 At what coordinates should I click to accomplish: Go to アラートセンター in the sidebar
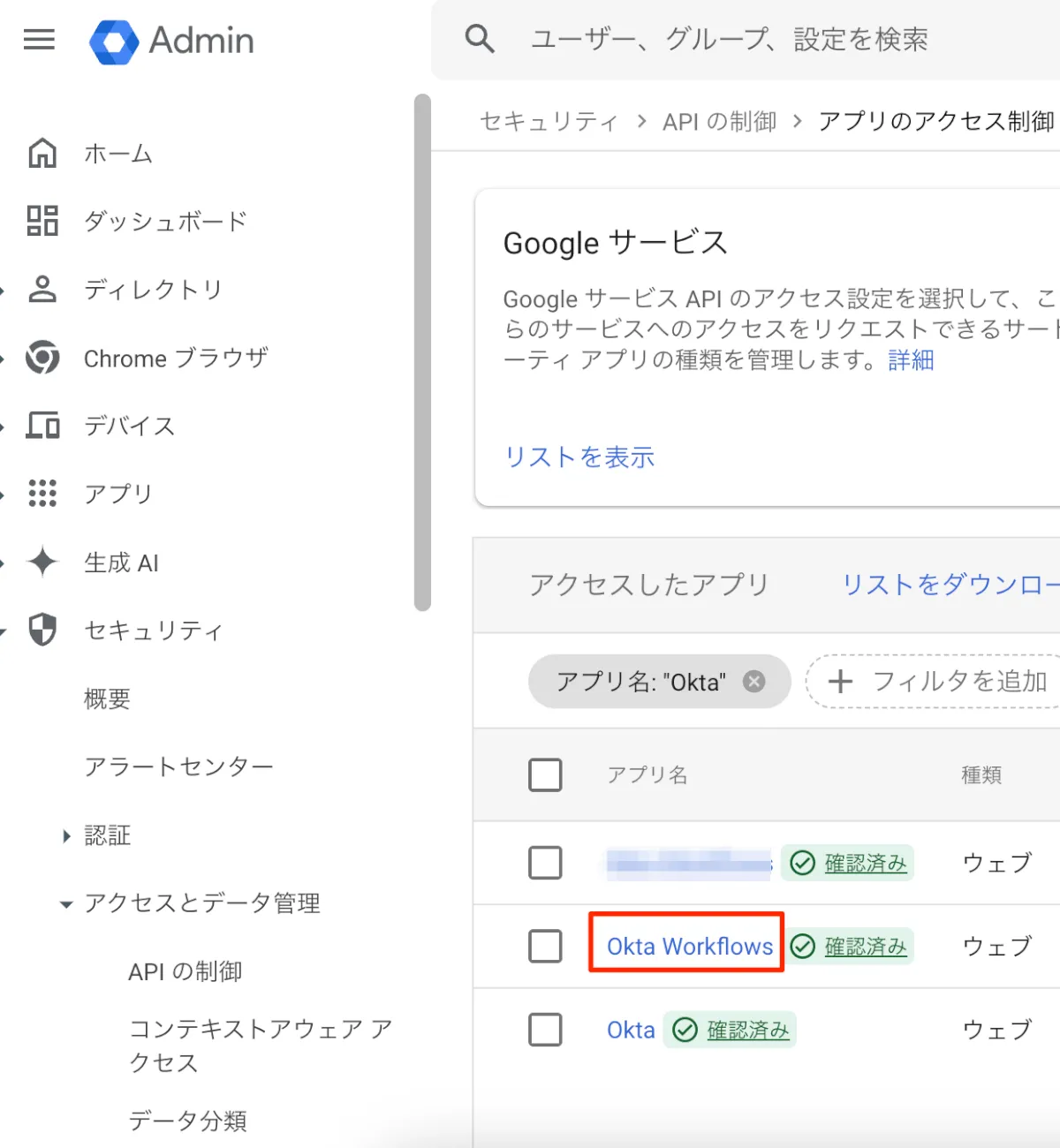point(178,767)
